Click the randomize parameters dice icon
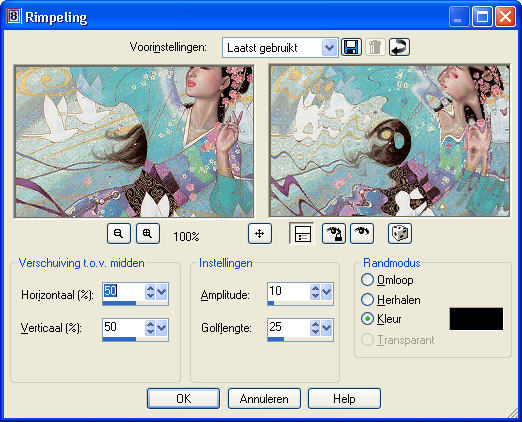Image resolution: width=522 pixels, height=422 pixels. [x=400, y=233]
